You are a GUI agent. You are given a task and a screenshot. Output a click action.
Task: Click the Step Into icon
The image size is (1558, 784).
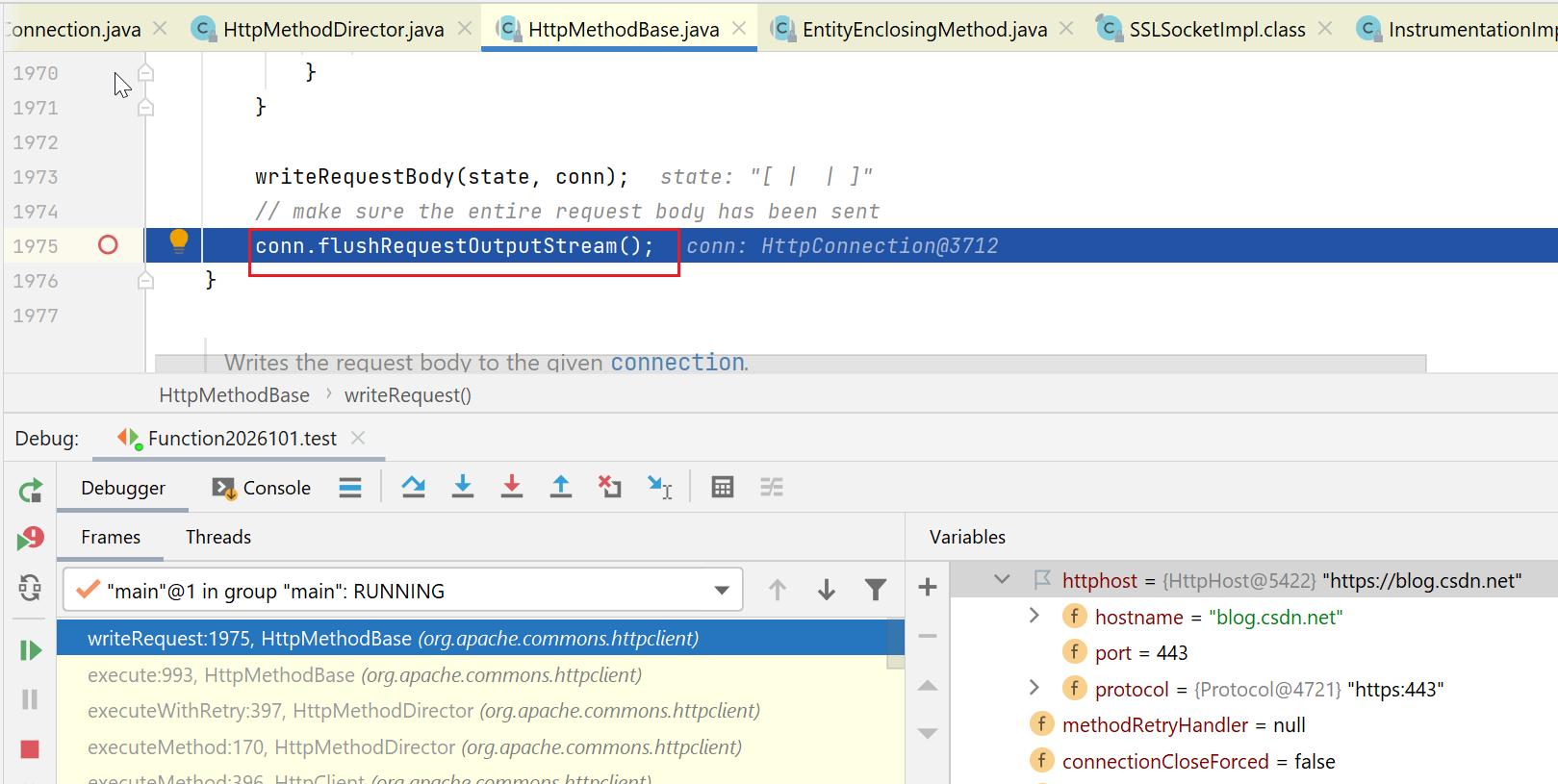pyautogui.click(x=463, y=487)
